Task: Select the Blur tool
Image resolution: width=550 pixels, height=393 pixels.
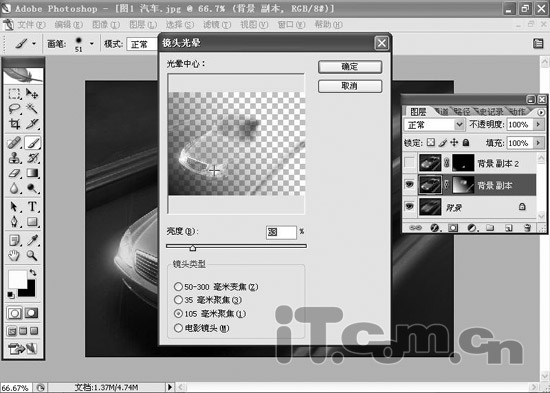Action: [14, 188]
